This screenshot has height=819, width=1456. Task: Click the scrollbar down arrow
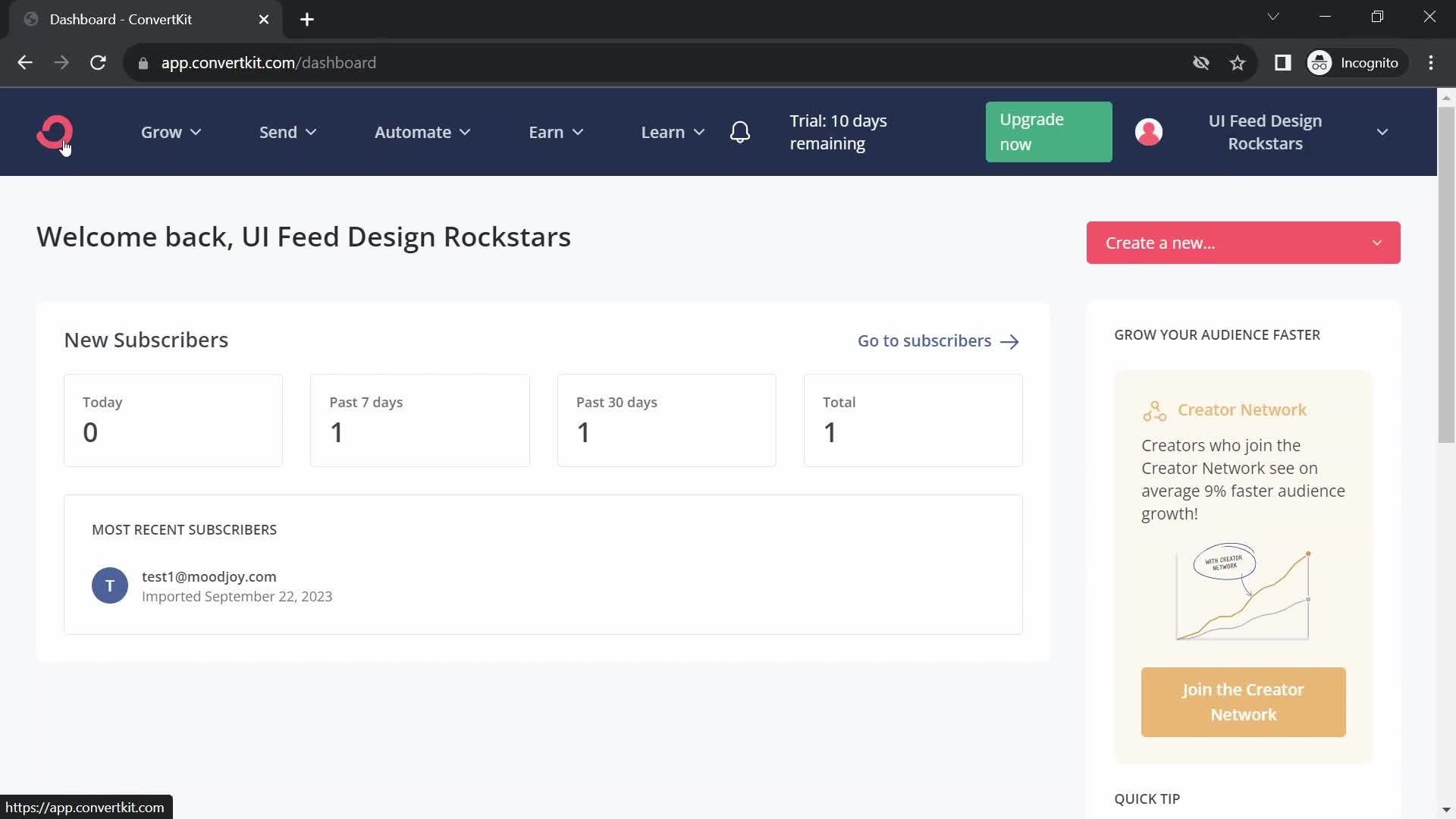[1446, 810]
